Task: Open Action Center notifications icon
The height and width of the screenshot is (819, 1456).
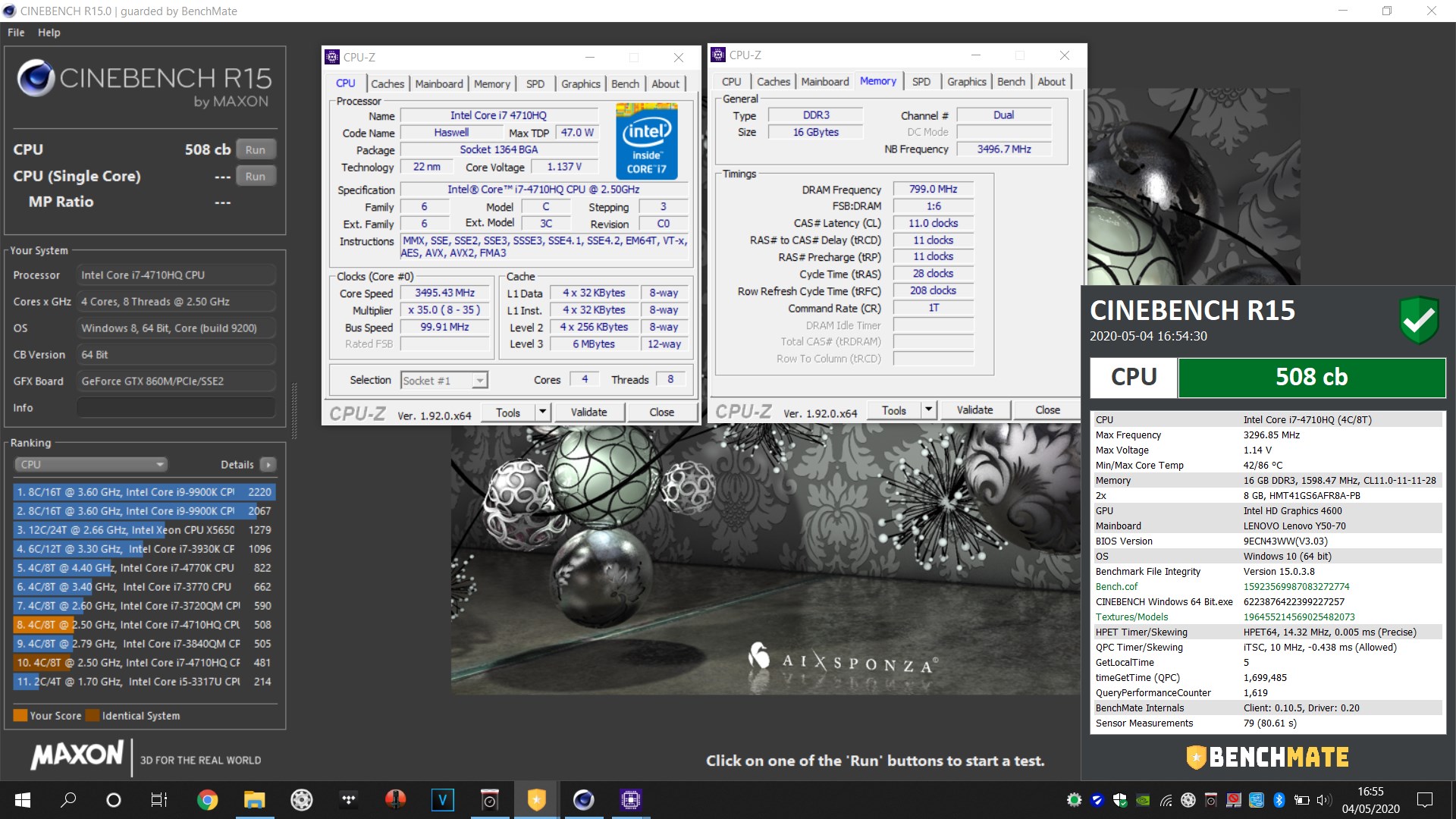Action: pos(1425,800)
